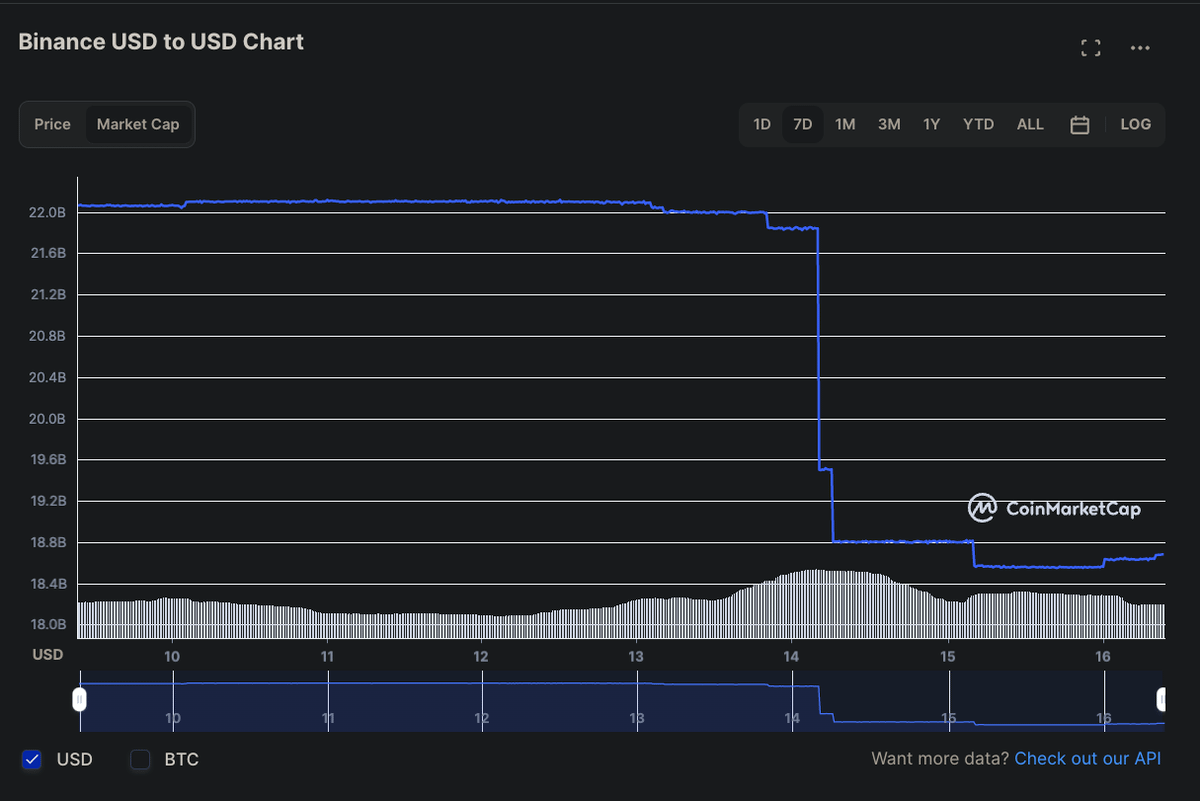Toggle LOG scale on the chart

[x=1135, y=125]
